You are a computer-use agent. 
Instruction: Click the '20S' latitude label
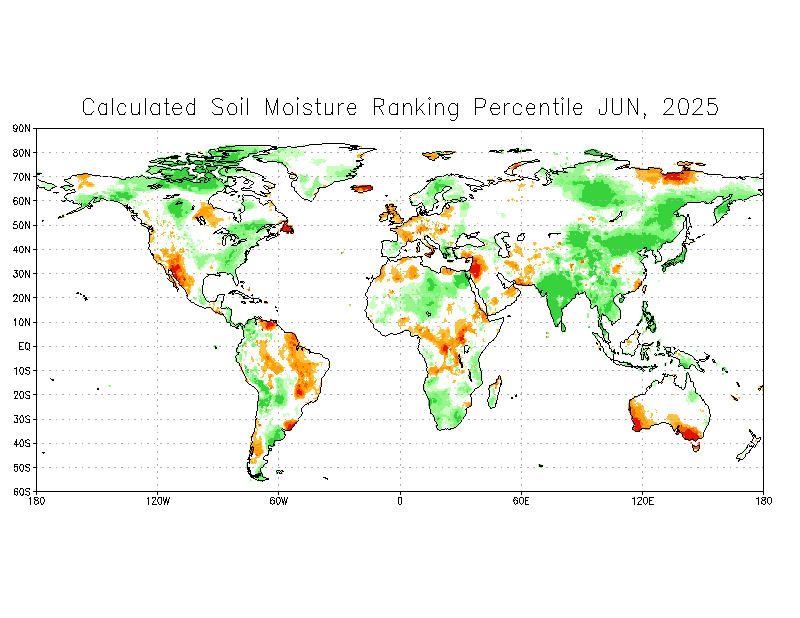[21, 395]
